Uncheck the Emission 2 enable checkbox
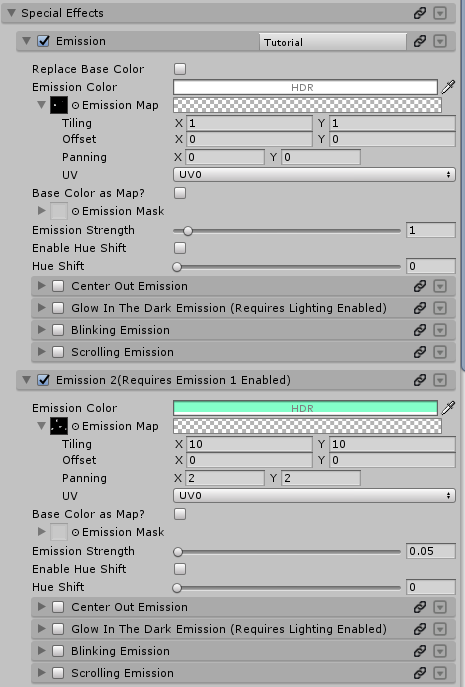This screenshot has width=465, height=687. (43, 380)
